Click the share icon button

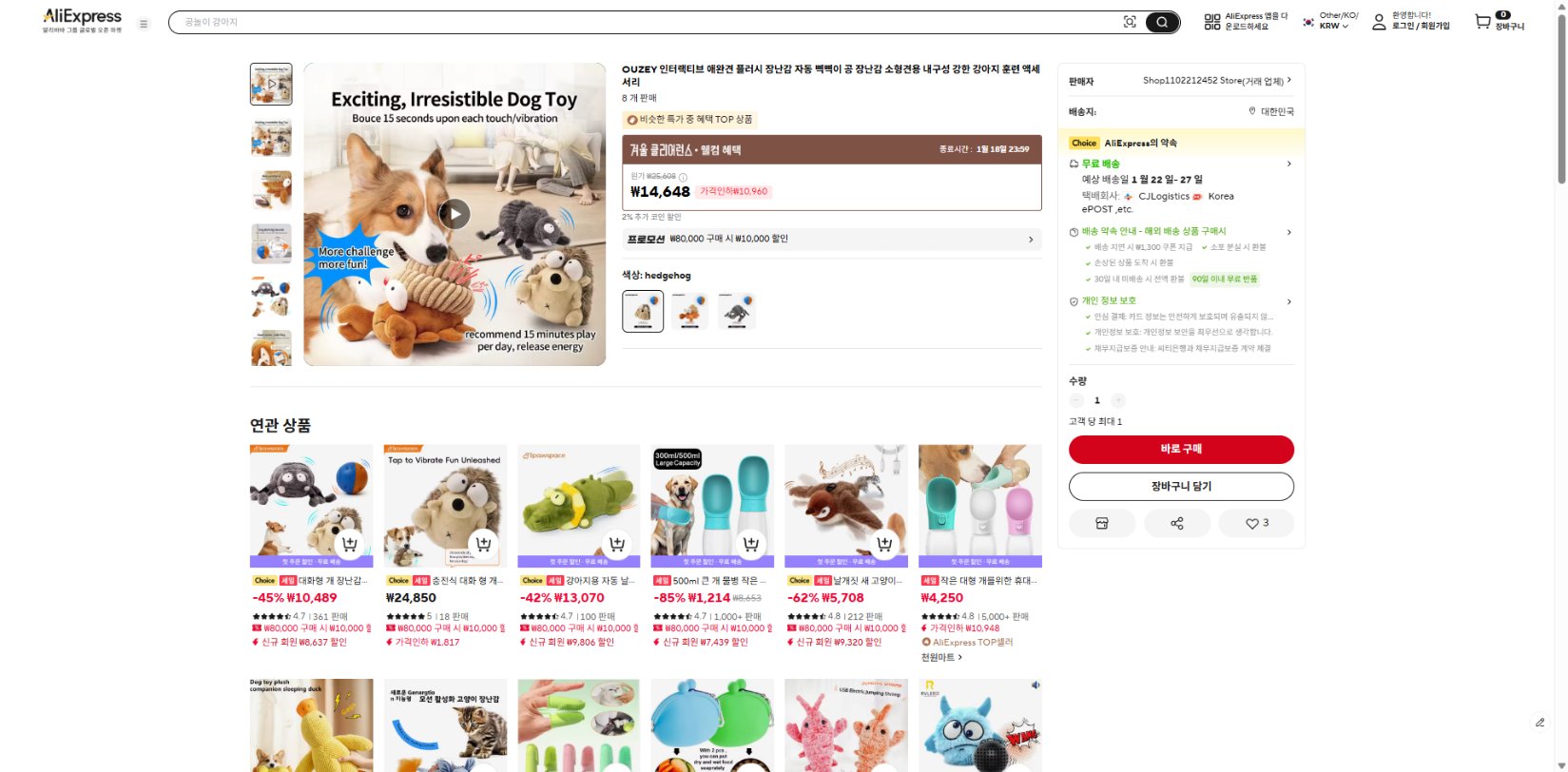click(x=1177, y=523)
